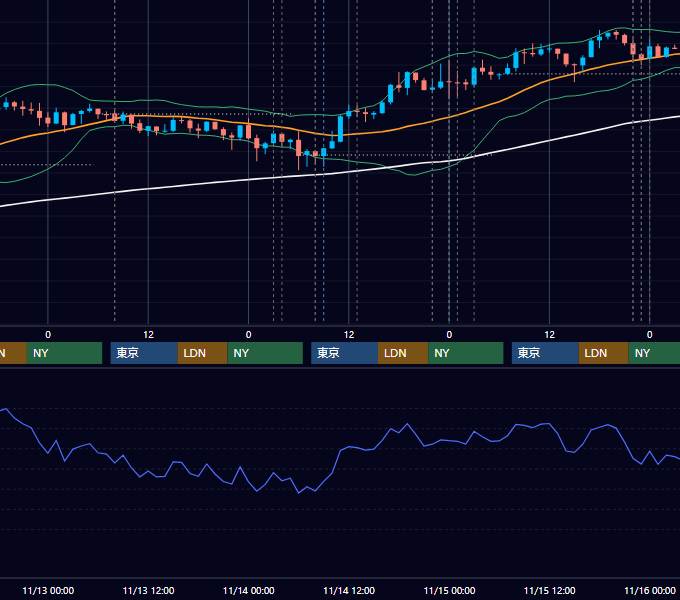Screen dimensions: 680x600
Task: Click the LDN session block on 11/15
Action: click(604, 353)
